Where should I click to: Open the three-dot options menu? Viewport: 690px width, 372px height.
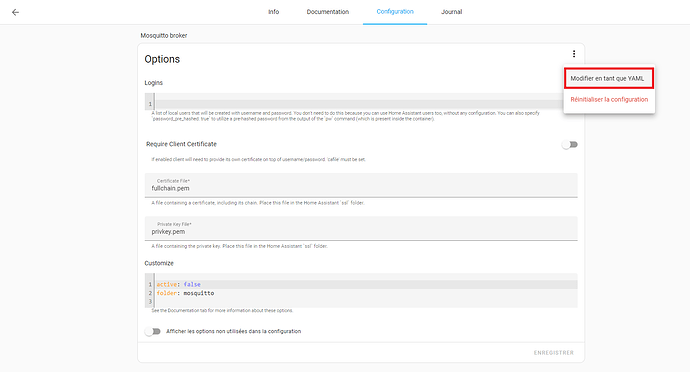point(574,54)
